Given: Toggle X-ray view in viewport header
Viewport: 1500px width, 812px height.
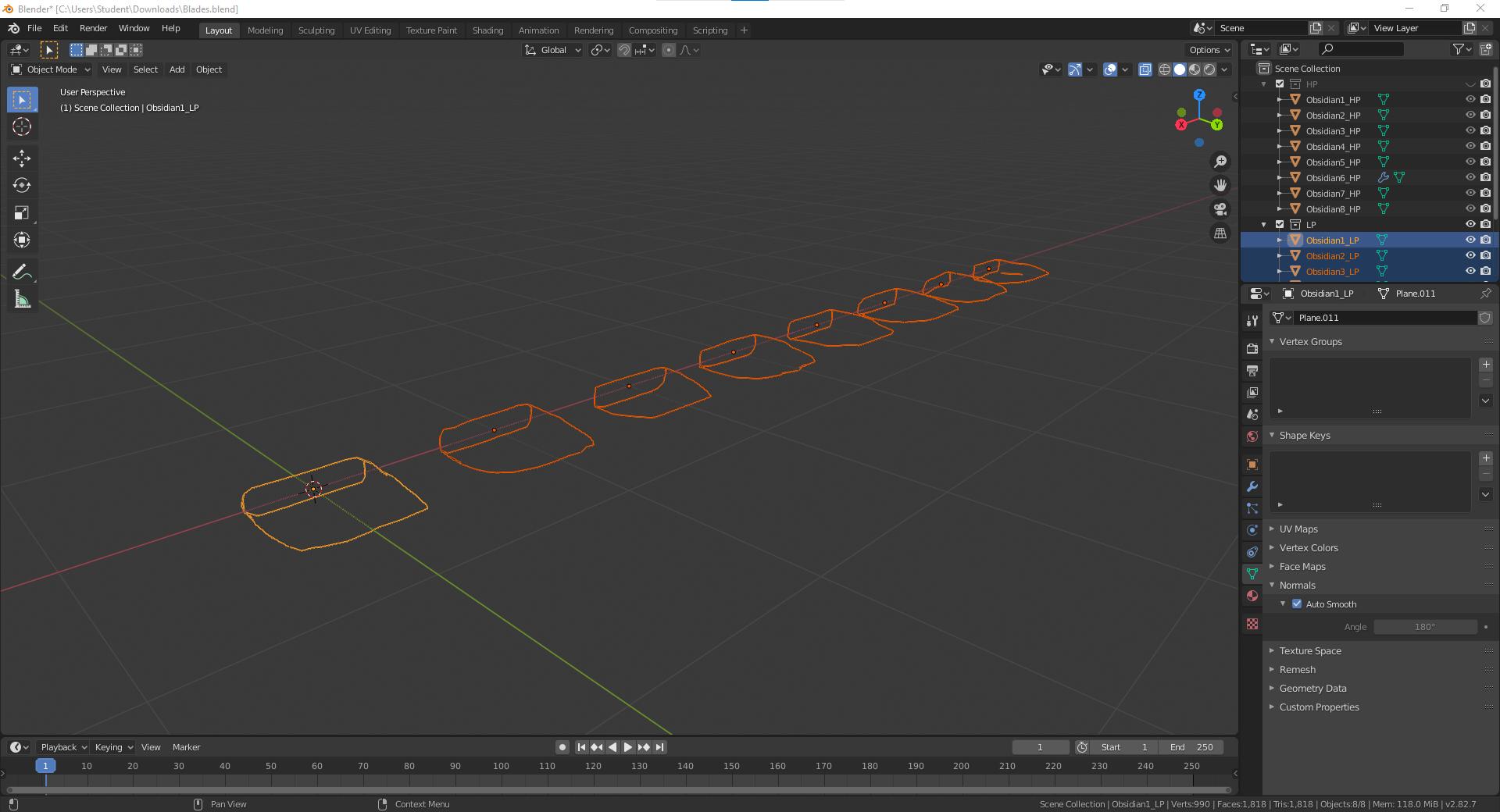Looking at the screenshot, I should [x=1145, y=69].
